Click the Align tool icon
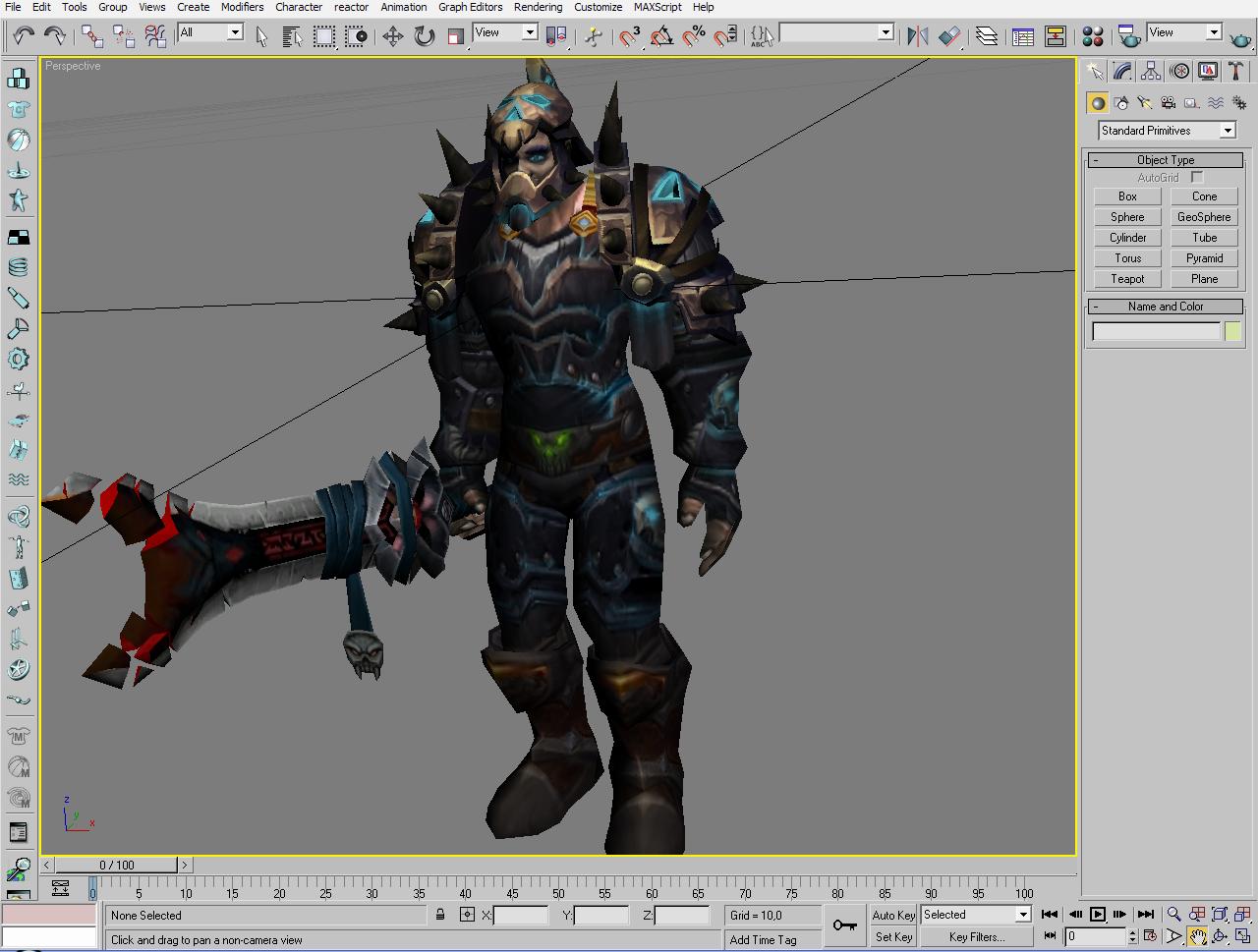Image resolution: width=1258 pixels, height=952 pixels. click(949, 36)
